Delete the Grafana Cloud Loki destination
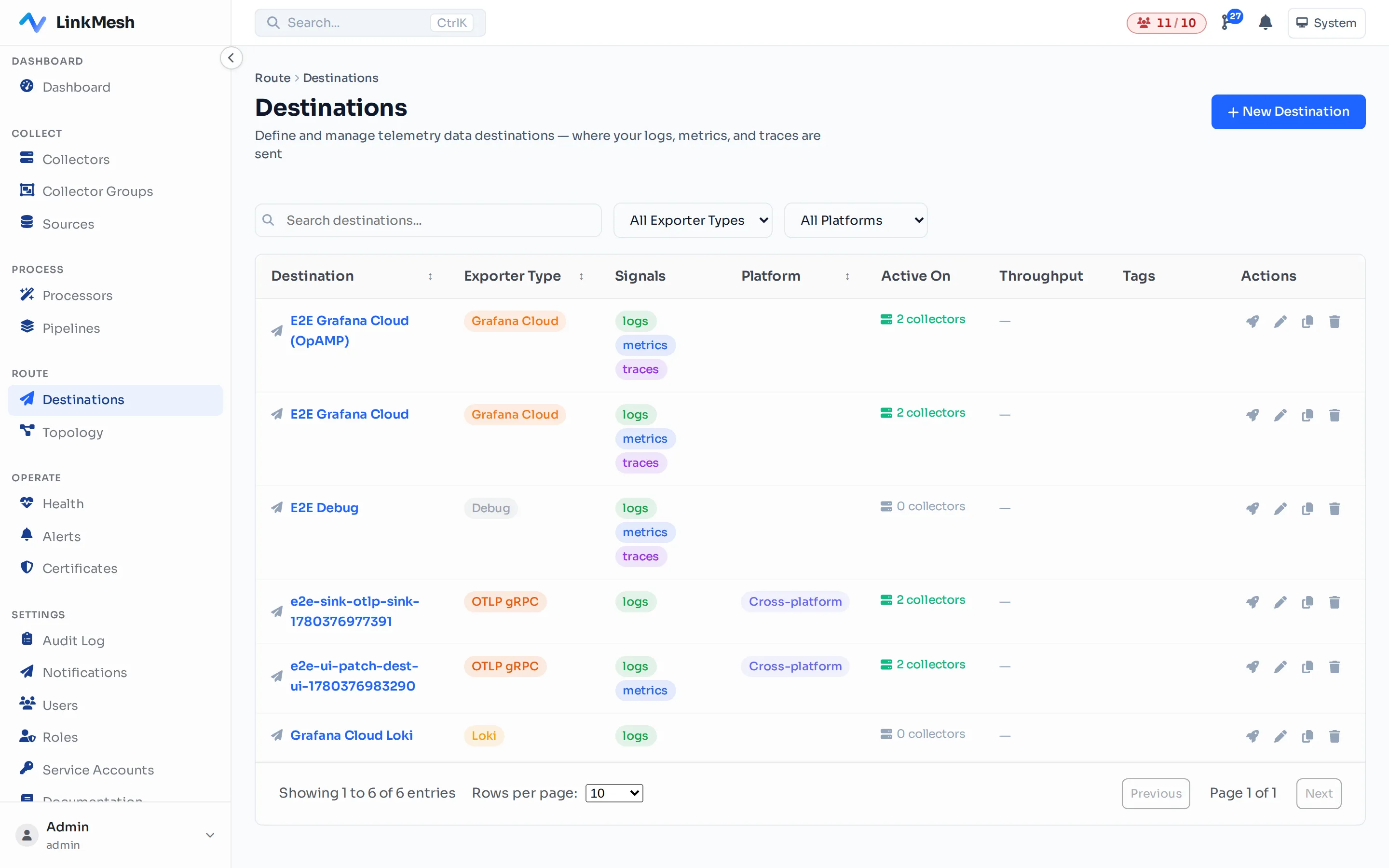Image resolution: width=1389 pixels, height=868 pixels. (x=1335, y=736)
